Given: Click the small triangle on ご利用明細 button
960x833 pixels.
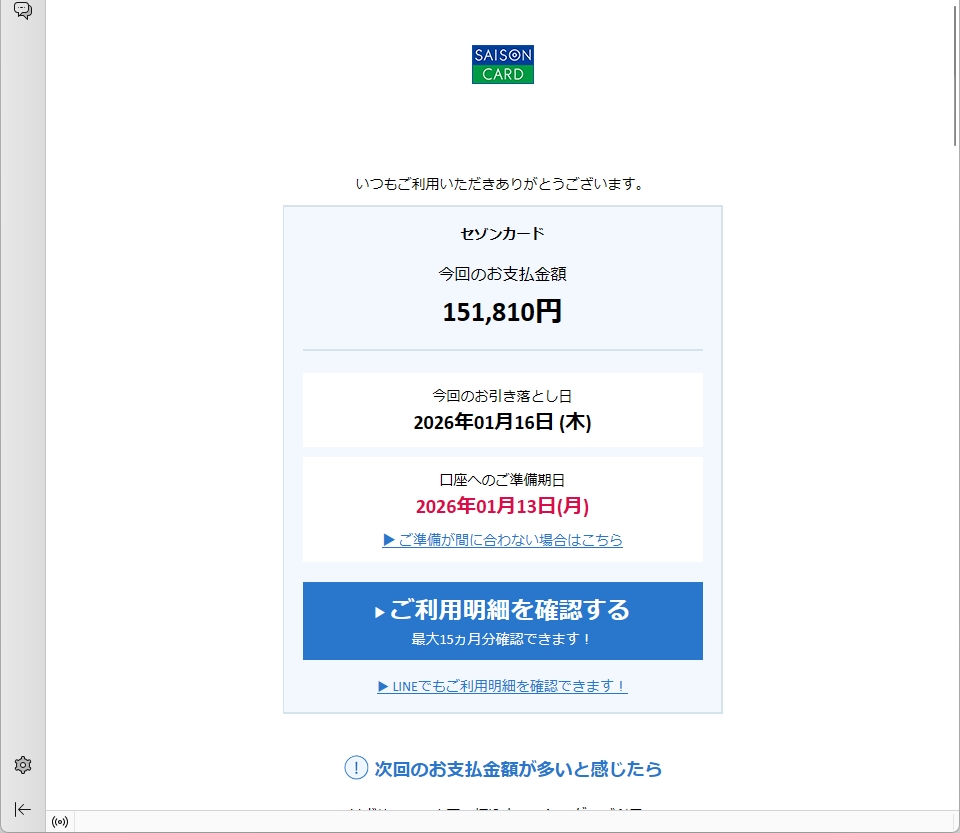Looking at the screenshot, I should (380, 612).
